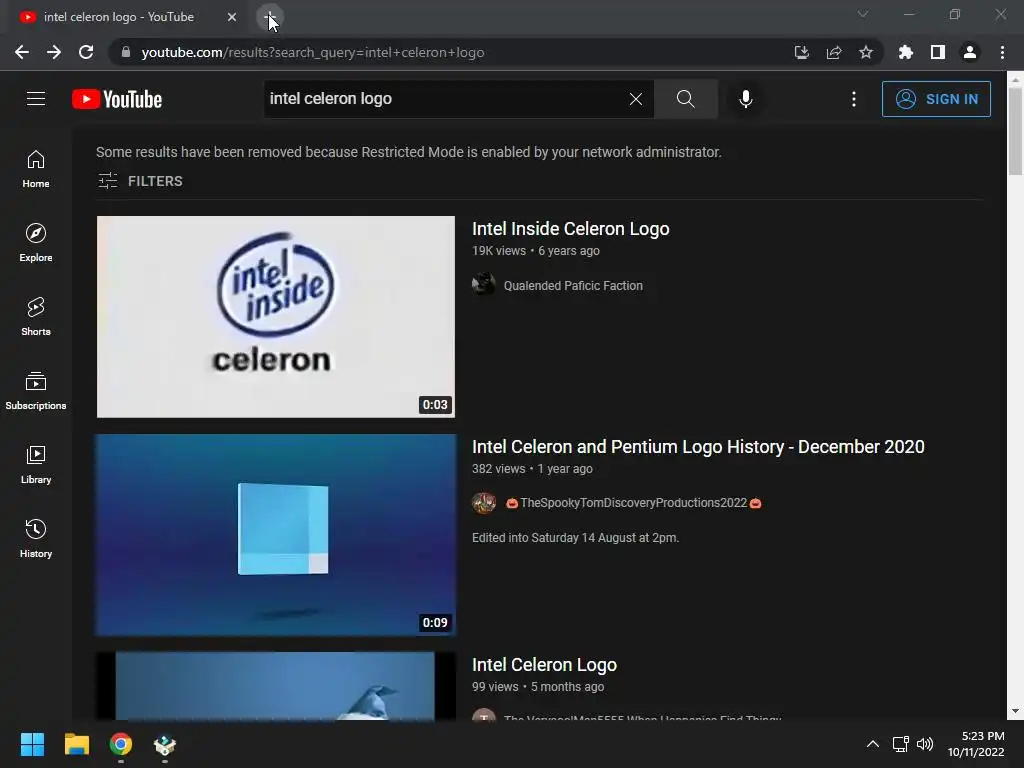Show hidden system tray icons

click(x=872, y=744)
